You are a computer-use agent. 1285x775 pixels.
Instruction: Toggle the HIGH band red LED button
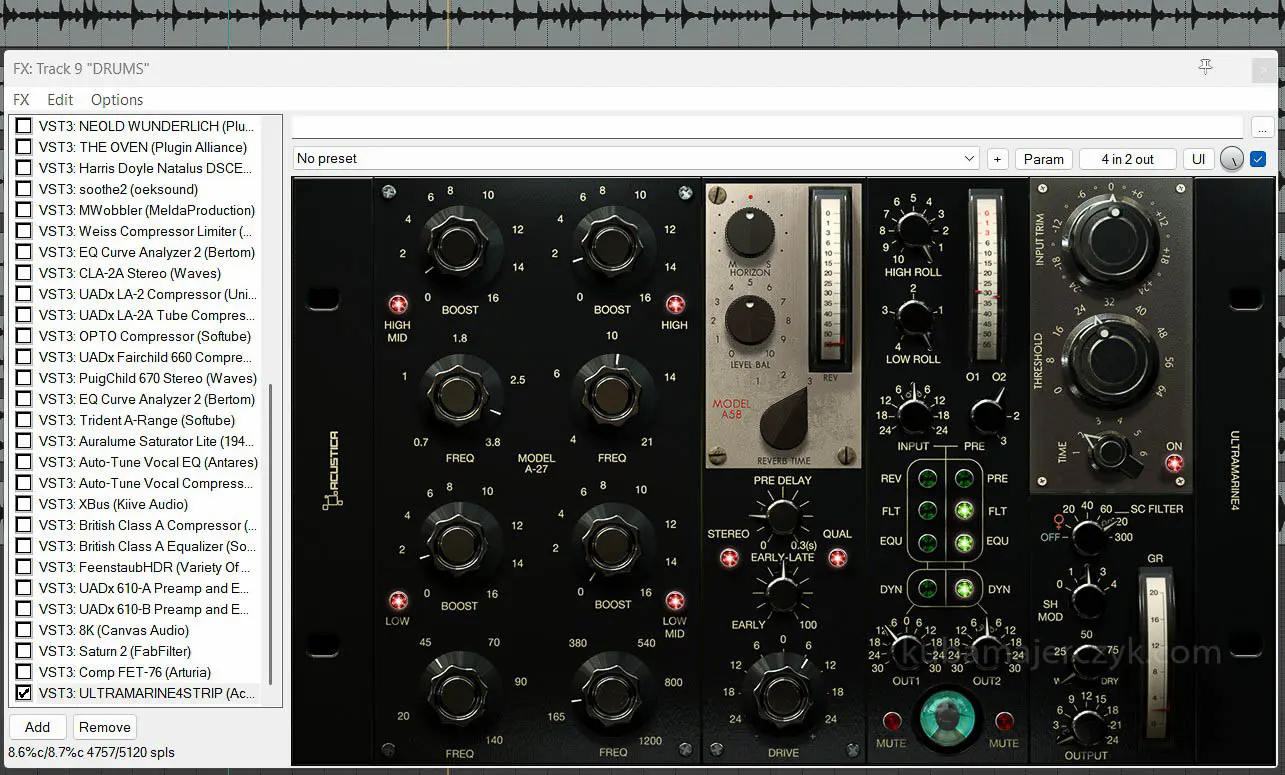pyautogui.click(x=675, y=304)
